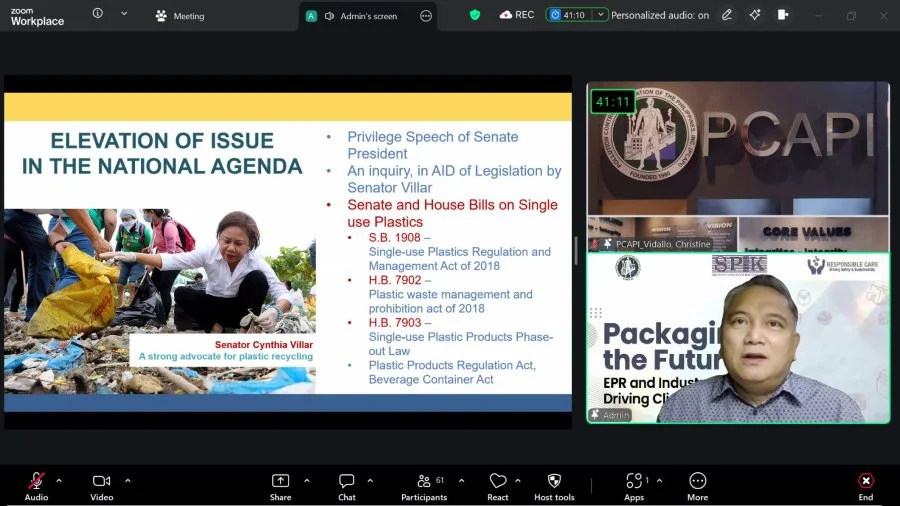
Task: Select the Admin speaker video tile
Action: tap(738, 338)
